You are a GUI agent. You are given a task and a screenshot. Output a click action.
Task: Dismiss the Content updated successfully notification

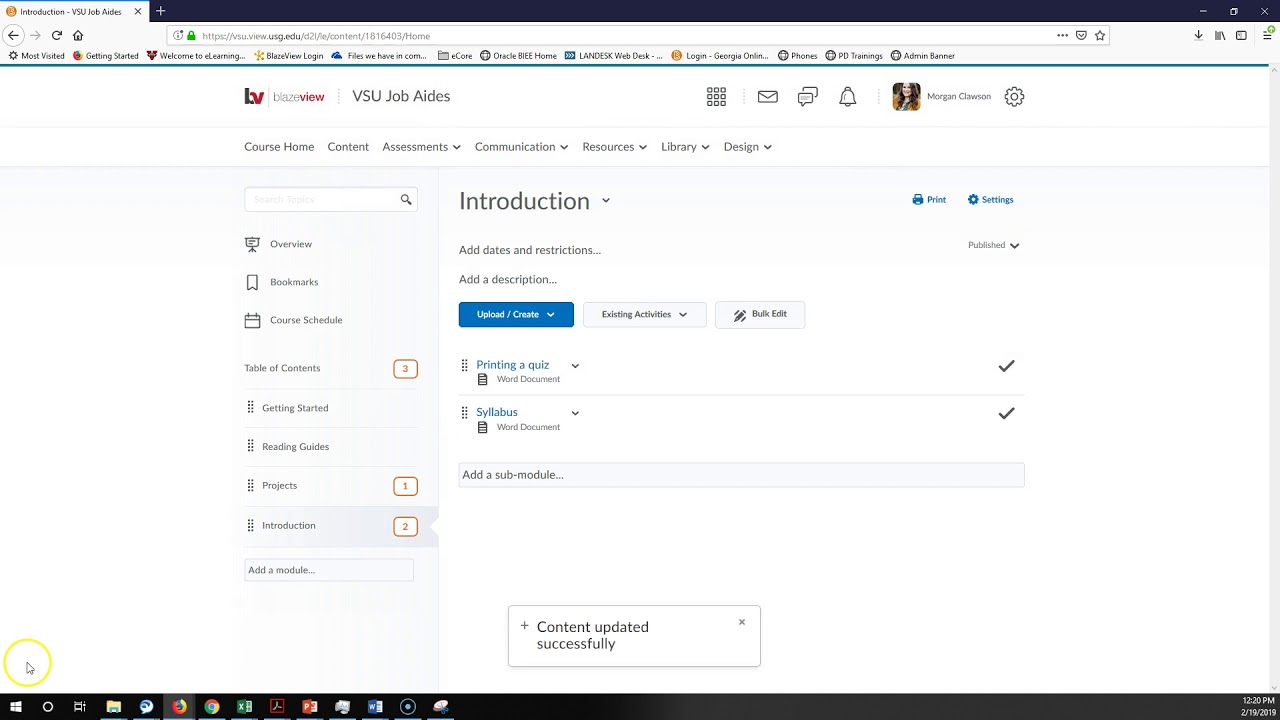(742, 622)
